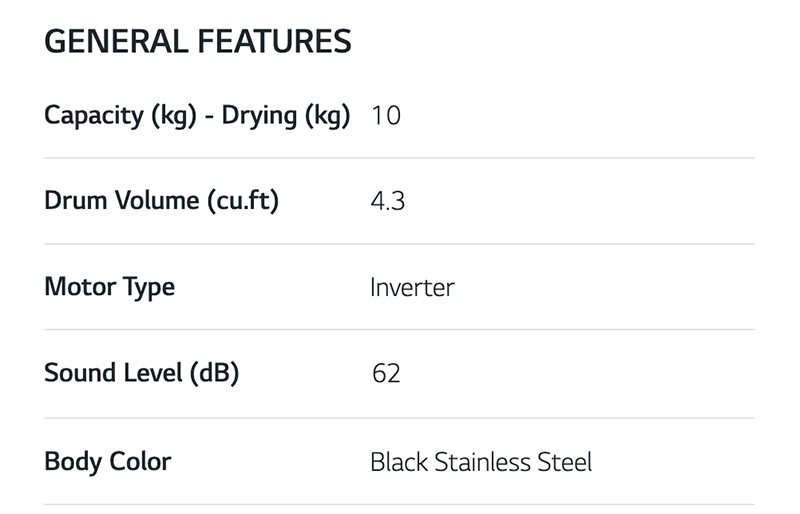Click the GENERAL FEATURES heading
This screenshot has height=514, width=800.
[x=198, y=42]
